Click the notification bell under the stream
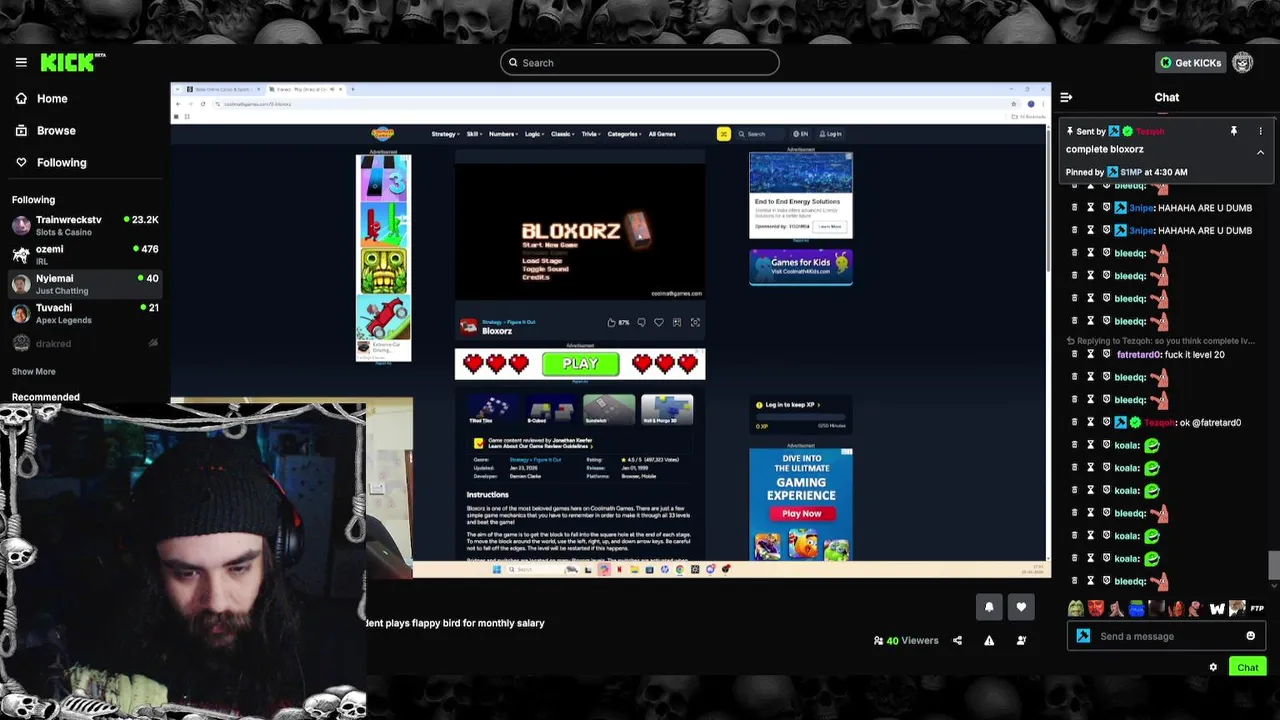1280x720 pixels. tap(989, 607)
